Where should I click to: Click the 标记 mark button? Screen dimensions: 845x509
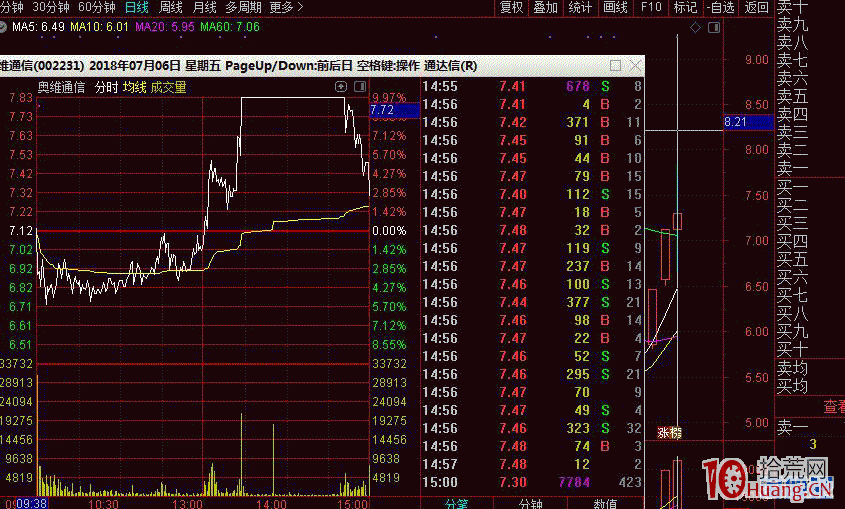(685, 7)
